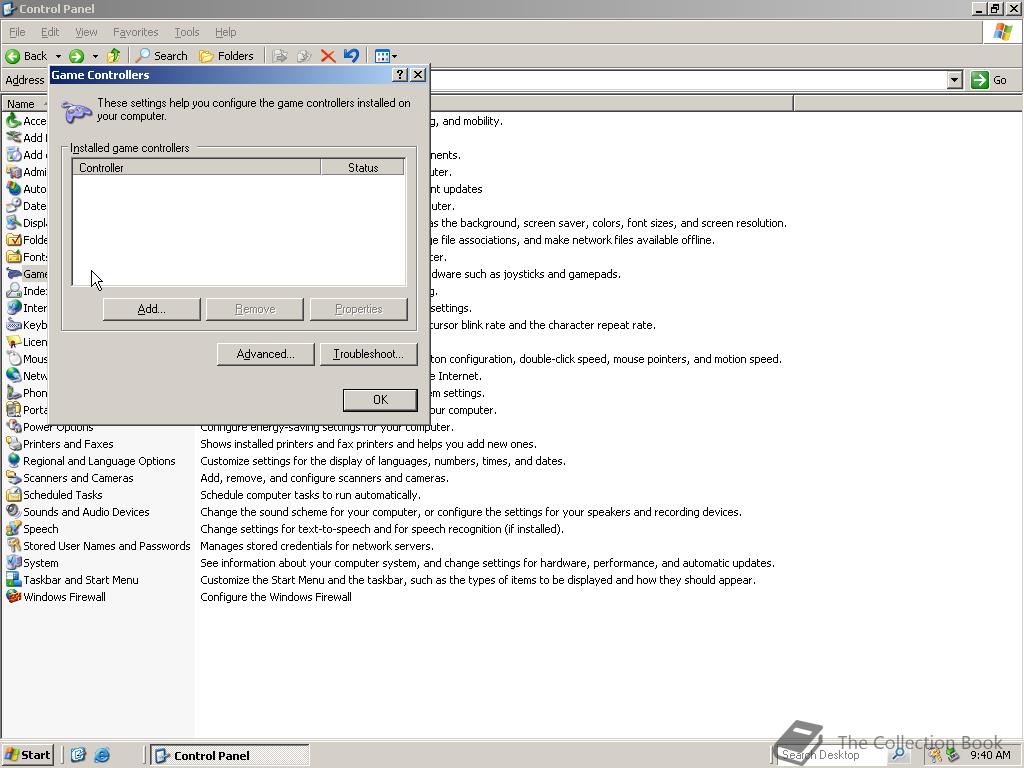Toggle the Folders pane in toolbar
Screen dimensions: 1024x768
click(226, 56)
